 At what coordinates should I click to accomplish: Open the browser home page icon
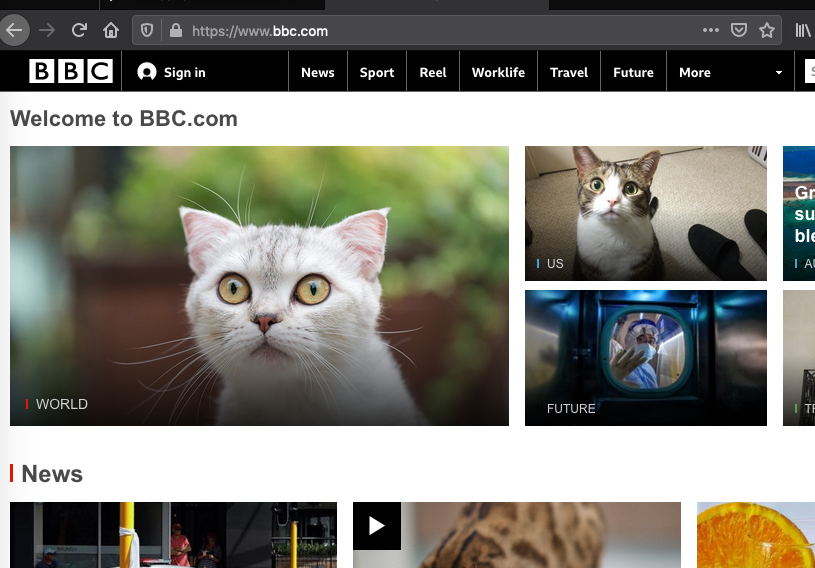point(111,31)
